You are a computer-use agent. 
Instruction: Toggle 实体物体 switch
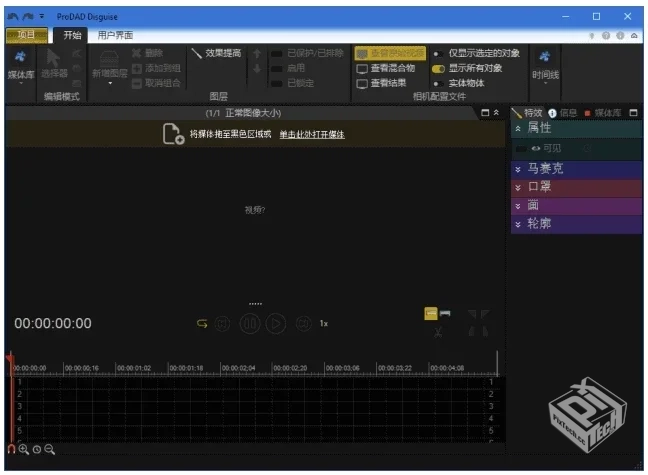point(437,84)
